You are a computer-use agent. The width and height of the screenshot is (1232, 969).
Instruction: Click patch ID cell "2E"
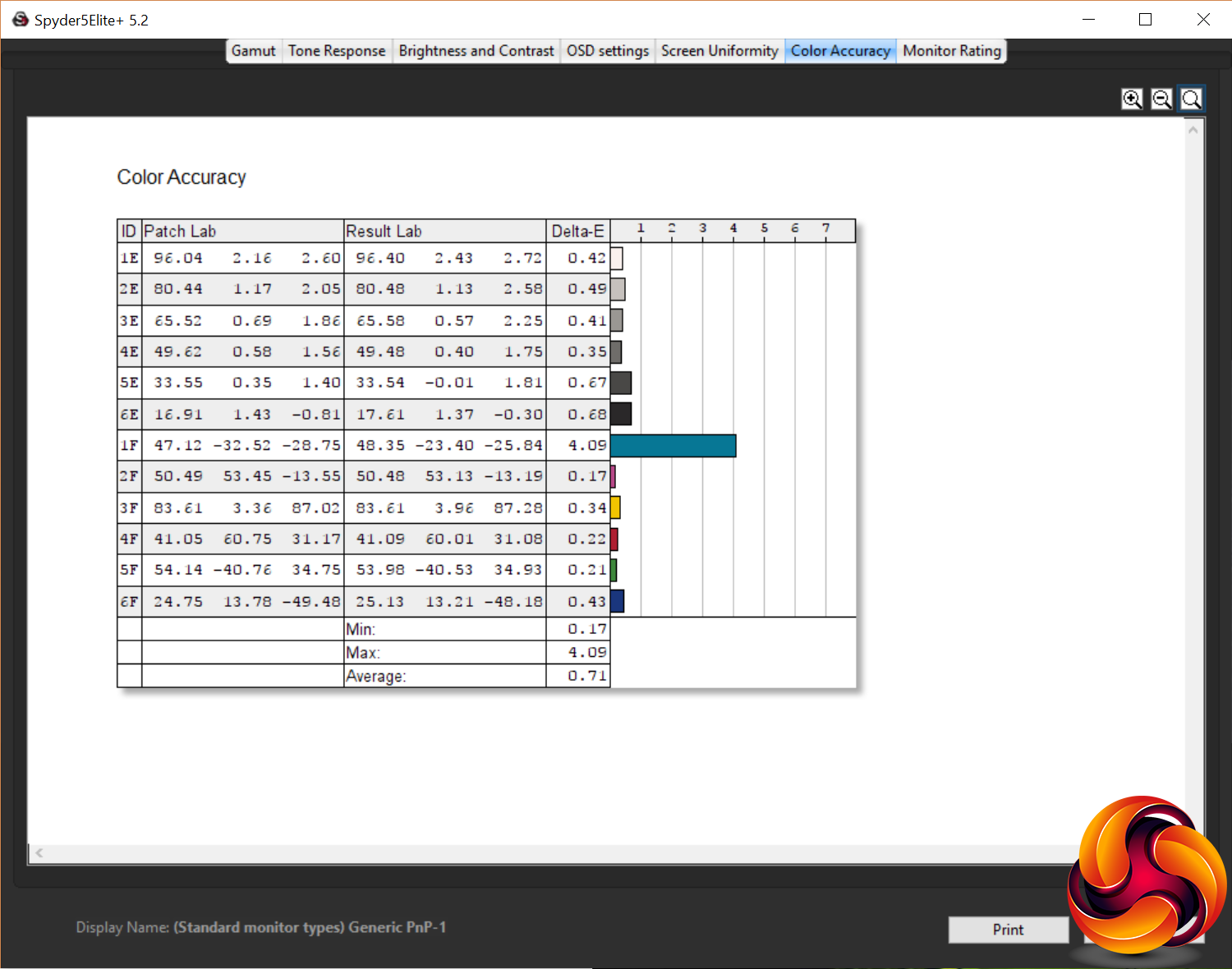pos(130,289)
